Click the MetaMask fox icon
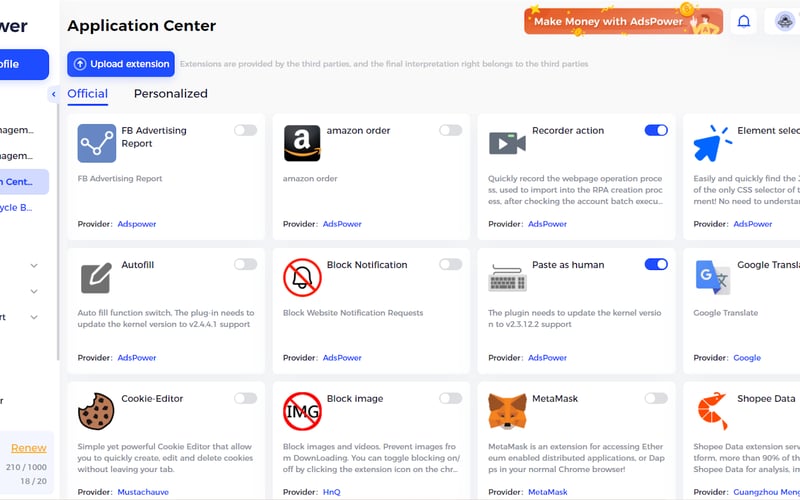 [507, 411]
